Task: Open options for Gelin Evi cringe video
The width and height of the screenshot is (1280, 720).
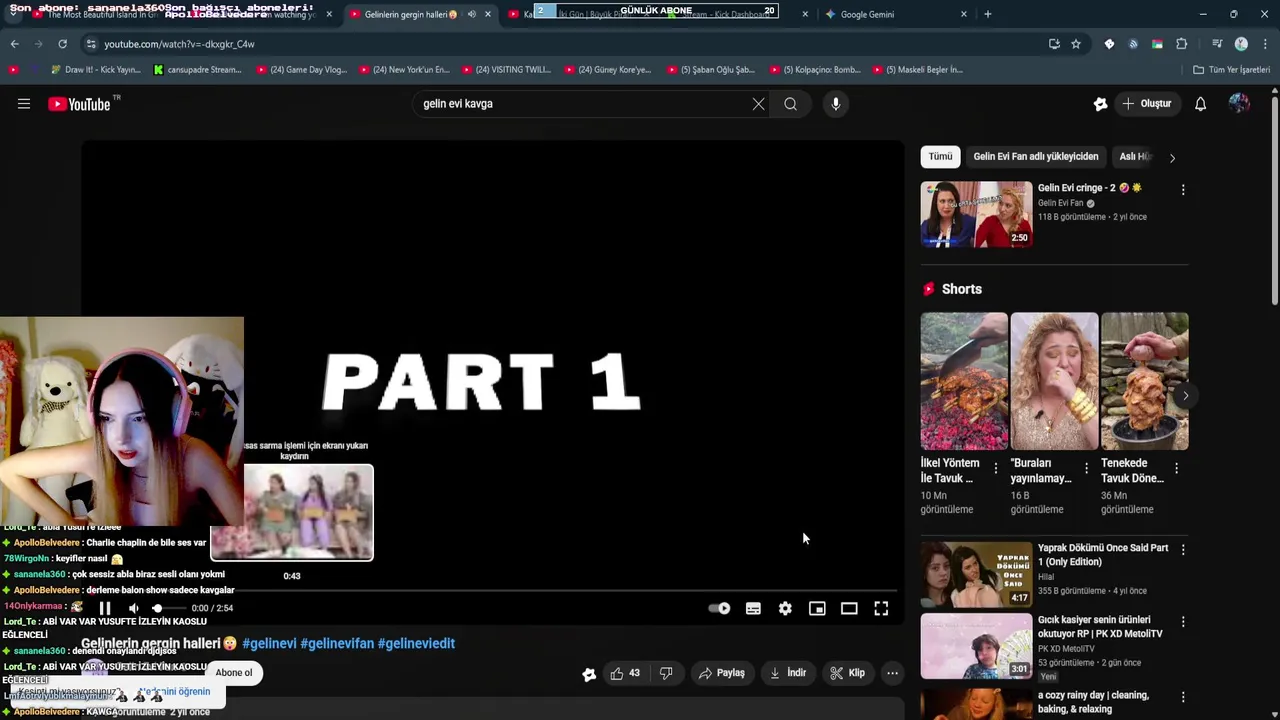Action: pyautogui.click(x=1183, y=189)
